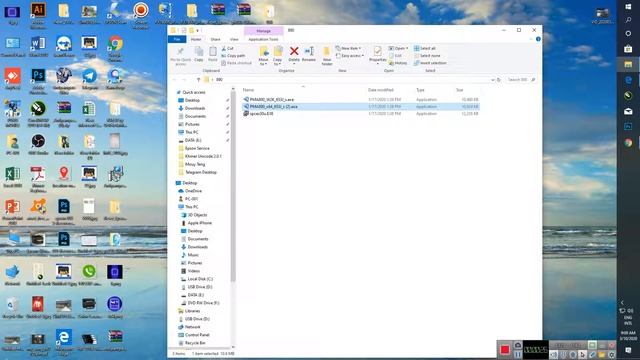Open the Telegram desktop shortcut
The image size is (640, 360).
pyautogui.click(x=89, y=80)
